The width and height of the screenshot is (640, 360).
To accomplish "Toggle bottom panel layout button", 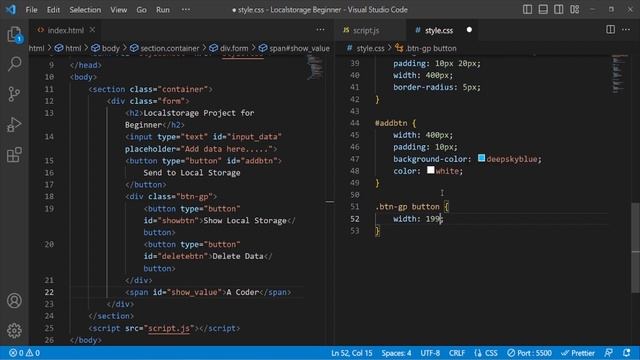I will (543, 9).
